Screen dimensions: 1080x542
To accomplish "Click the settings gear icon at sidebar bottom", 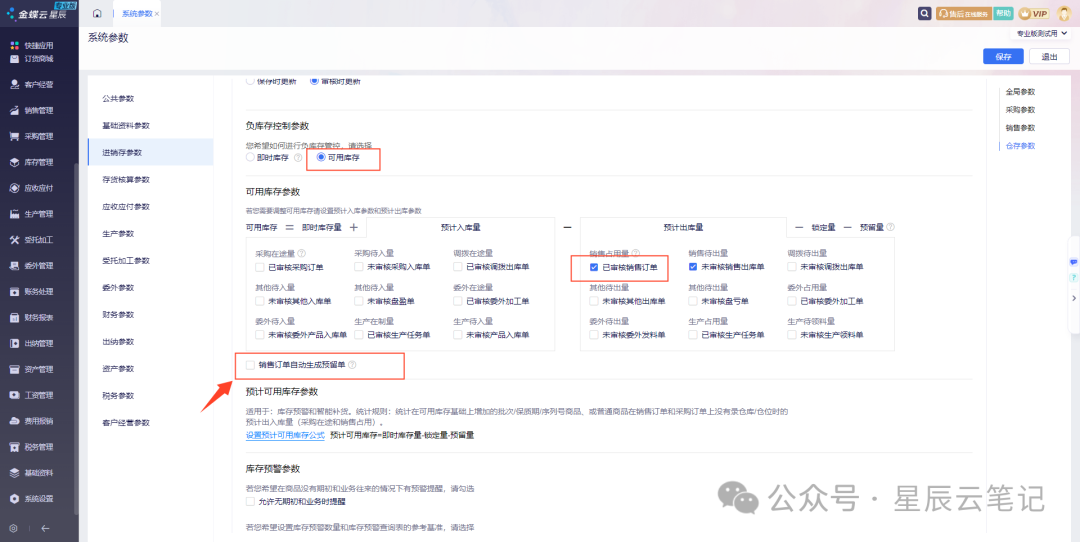I will coord(13,528).
